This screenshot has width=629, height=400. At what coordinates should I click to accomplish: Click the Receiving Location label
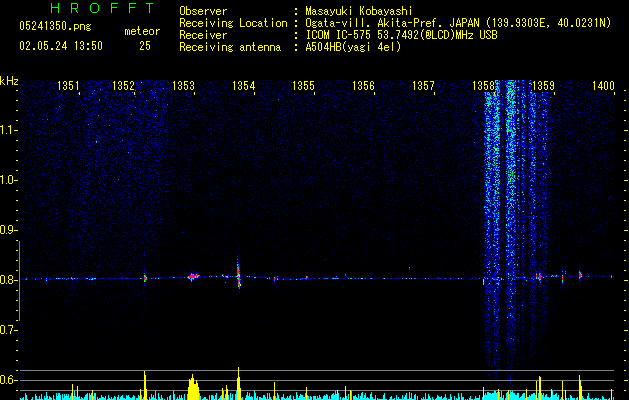[233, 23]
